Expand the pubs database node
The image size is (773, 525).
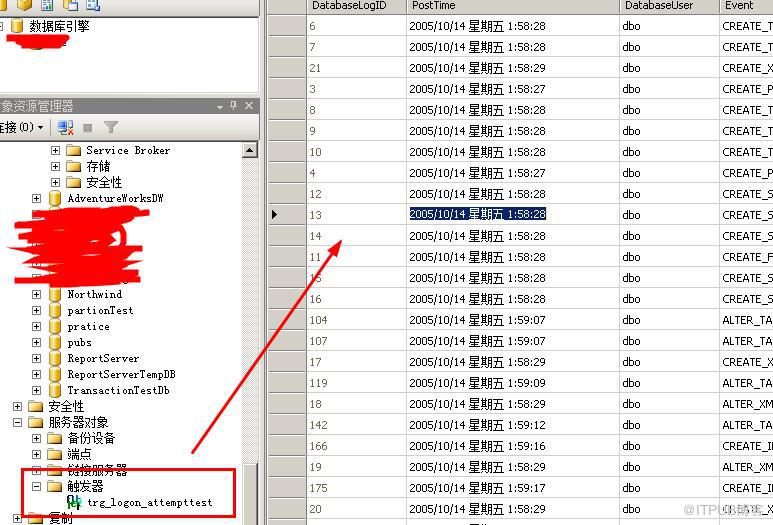[36, 343]
